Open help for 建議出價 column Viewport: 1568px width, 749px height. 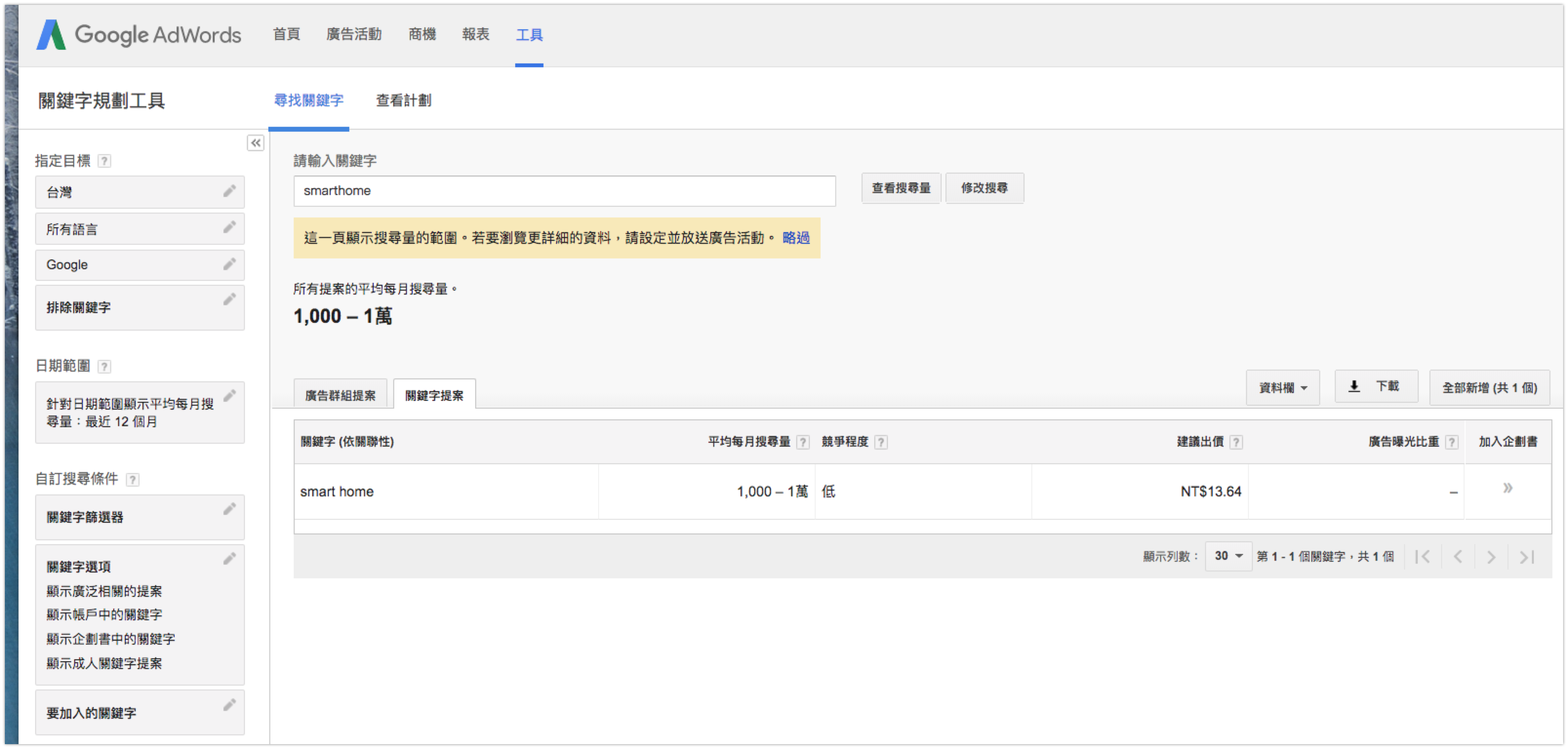pyautogui.click(x=1236, y=442)
